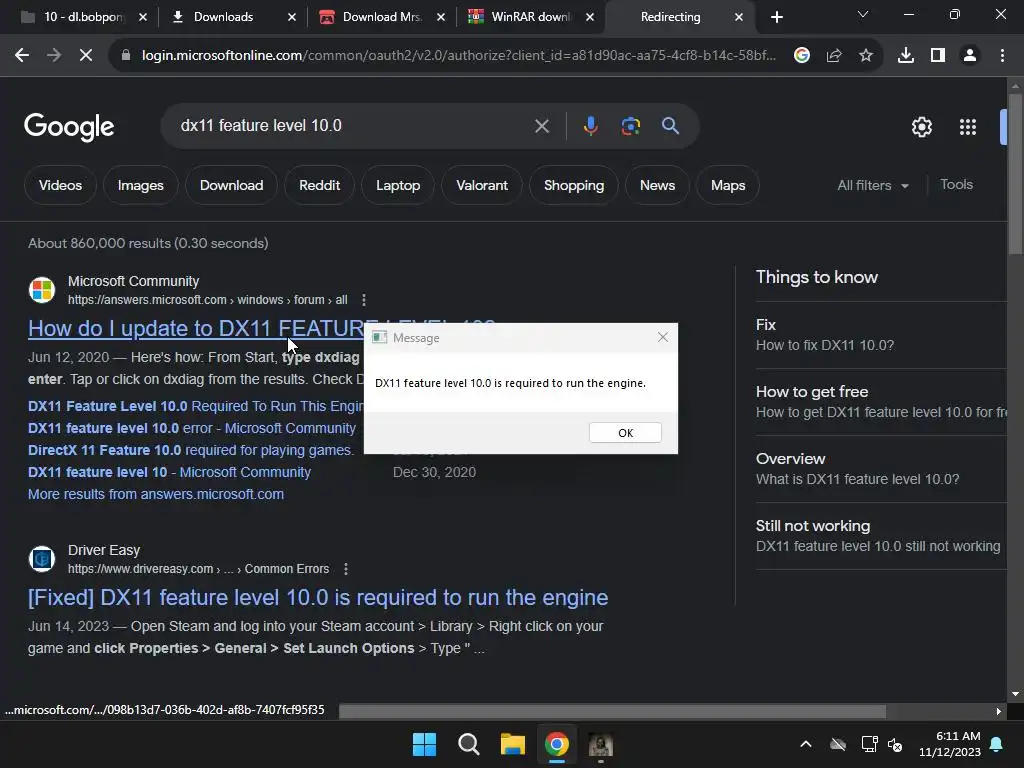Open File Explorer from taskbar
The width and height of the screenshot is (1024, 768).
click(513, 744)
